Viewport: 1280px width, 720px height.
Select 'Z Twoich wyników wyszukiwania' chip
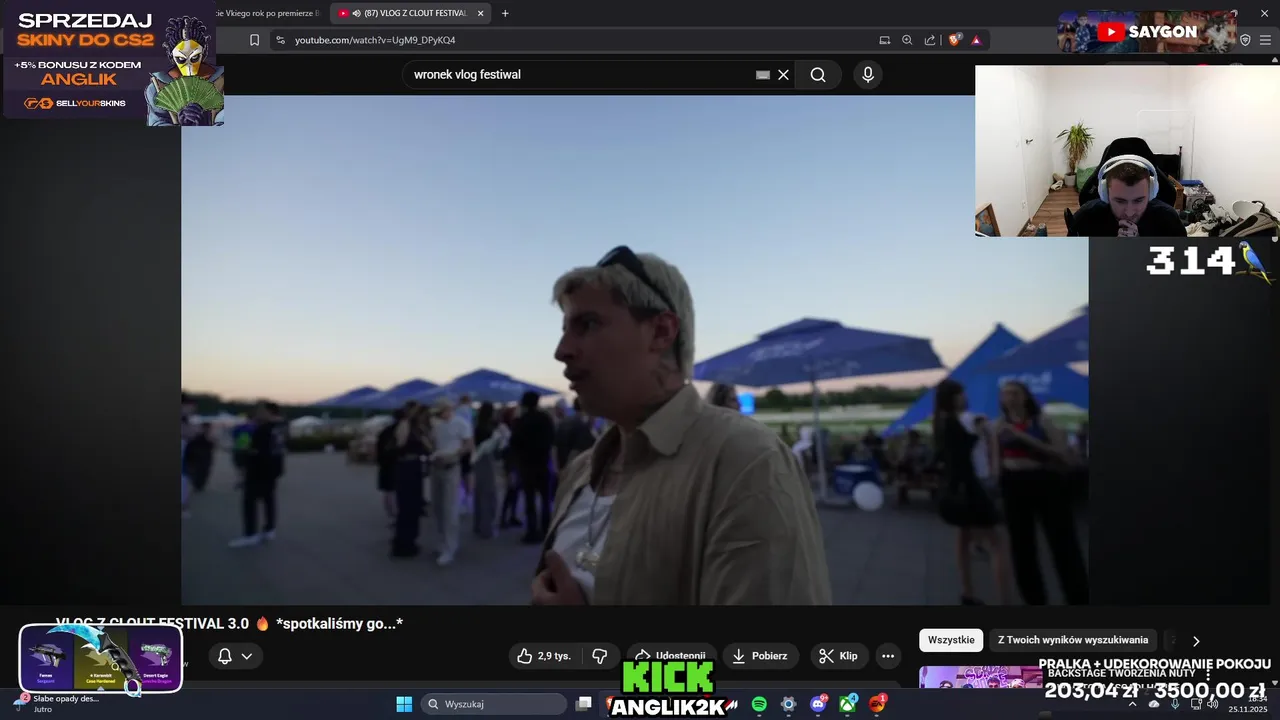coord(1073,640)
